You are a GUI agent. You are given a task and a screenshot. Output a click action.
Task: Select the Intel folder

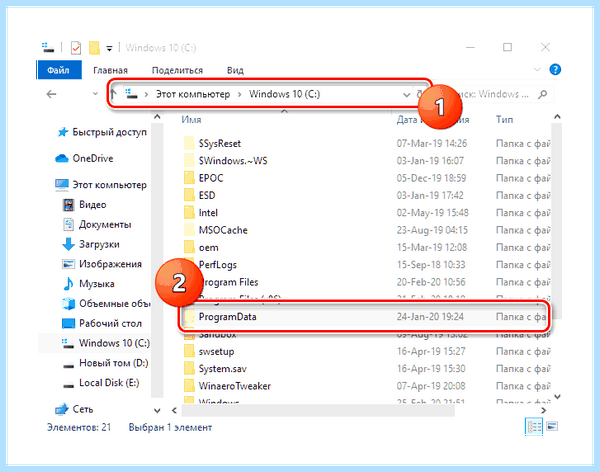pos(208,213)
